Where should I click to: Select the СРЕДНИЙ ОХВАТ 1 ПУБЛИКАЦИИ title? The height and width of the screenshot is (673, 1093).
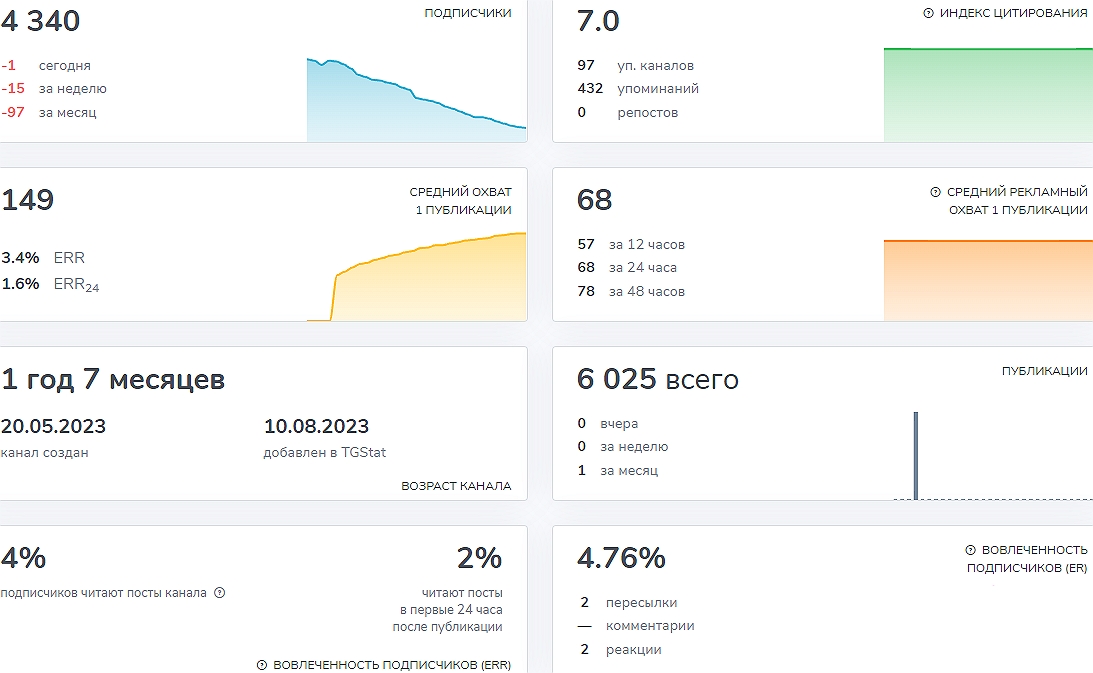point(460,201)
